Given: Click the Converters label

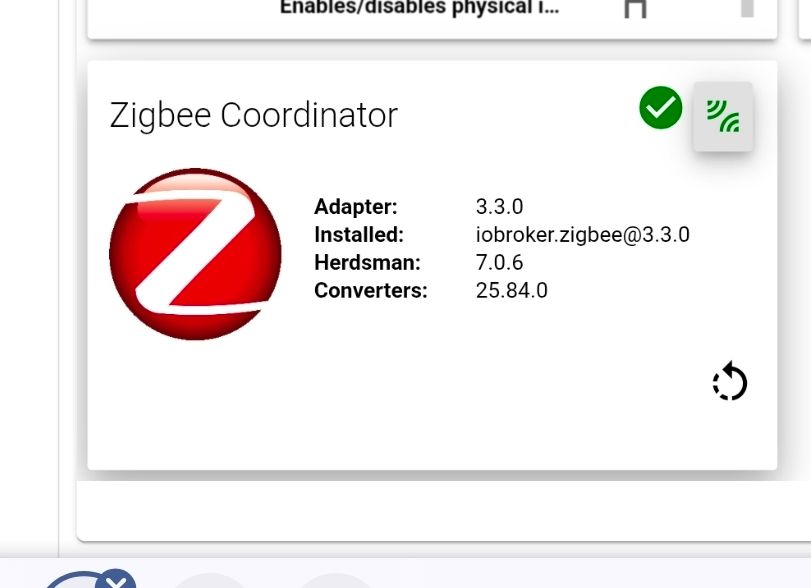Looking at the screenshot, I should pos(371,291).
